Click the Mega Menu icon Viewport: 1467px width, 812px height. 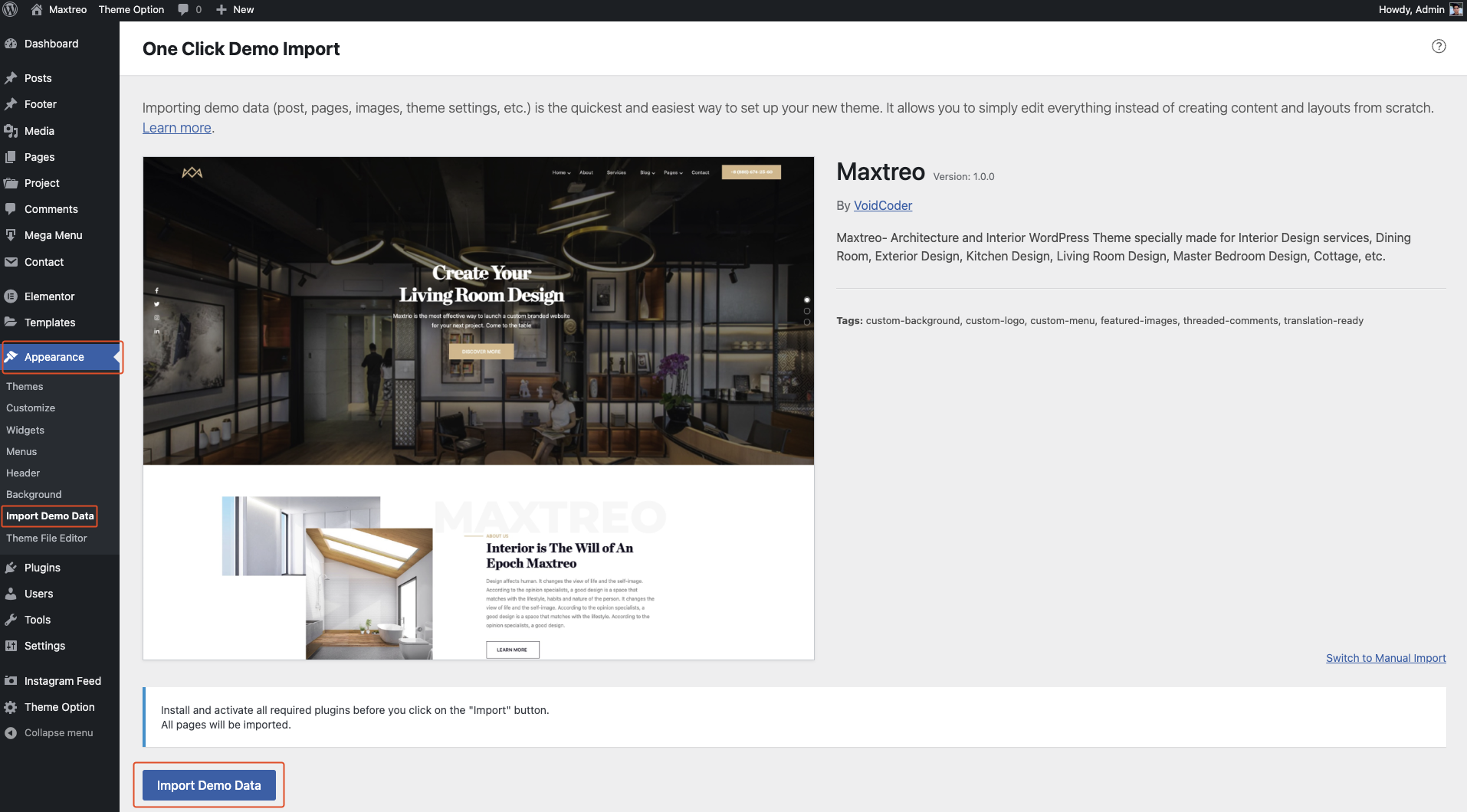(11, 235)
